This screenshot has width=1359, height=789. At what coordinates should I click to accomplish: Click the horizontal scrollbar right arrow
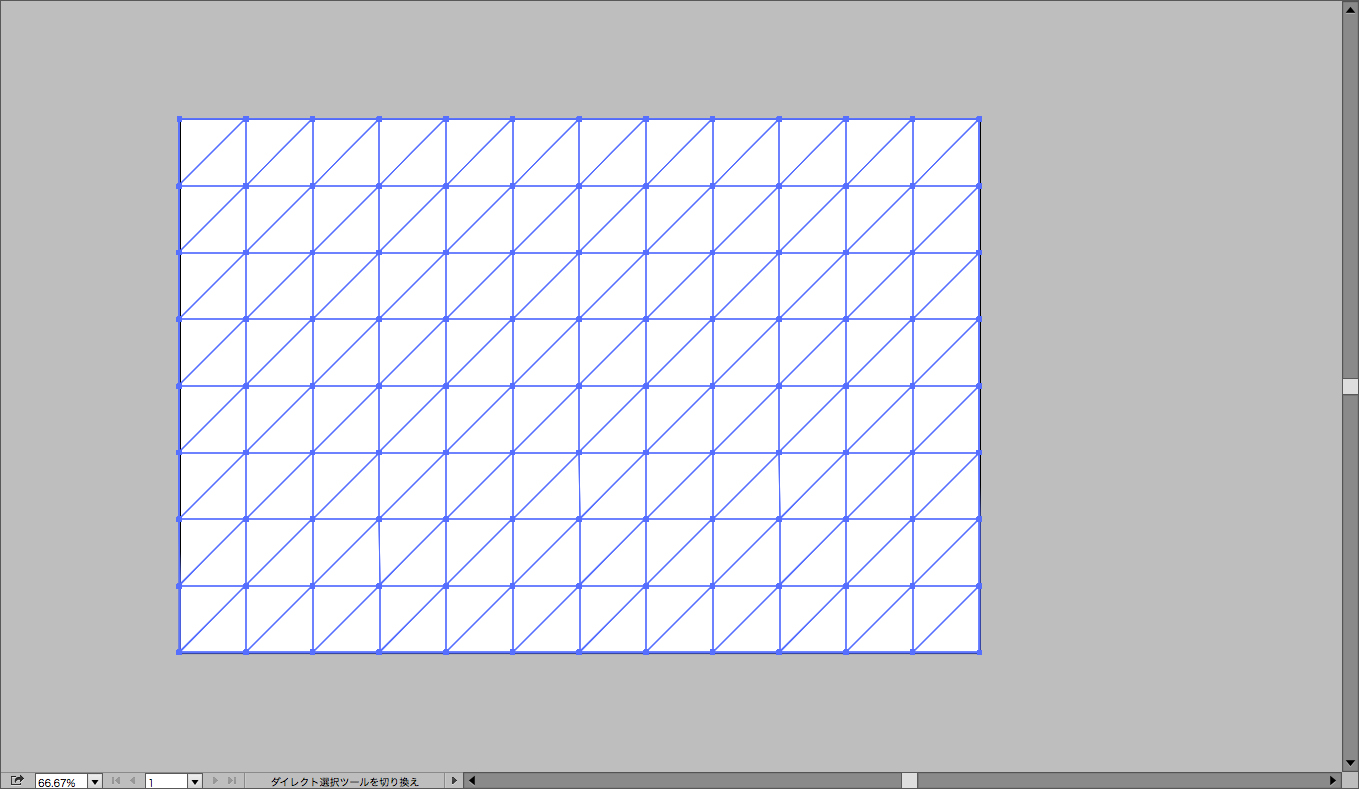(x=1332, y=780)
